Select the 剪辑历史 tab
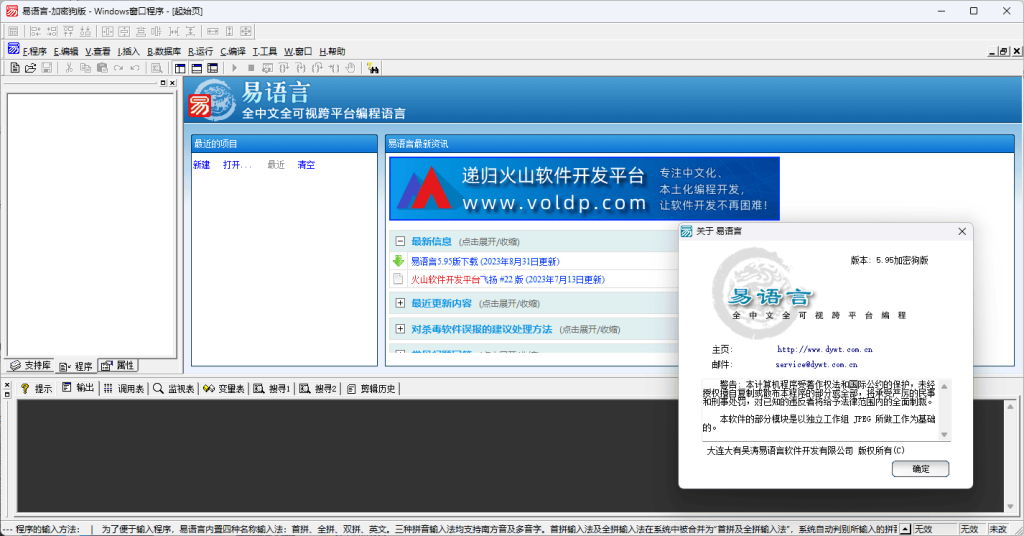 [371, 388]
